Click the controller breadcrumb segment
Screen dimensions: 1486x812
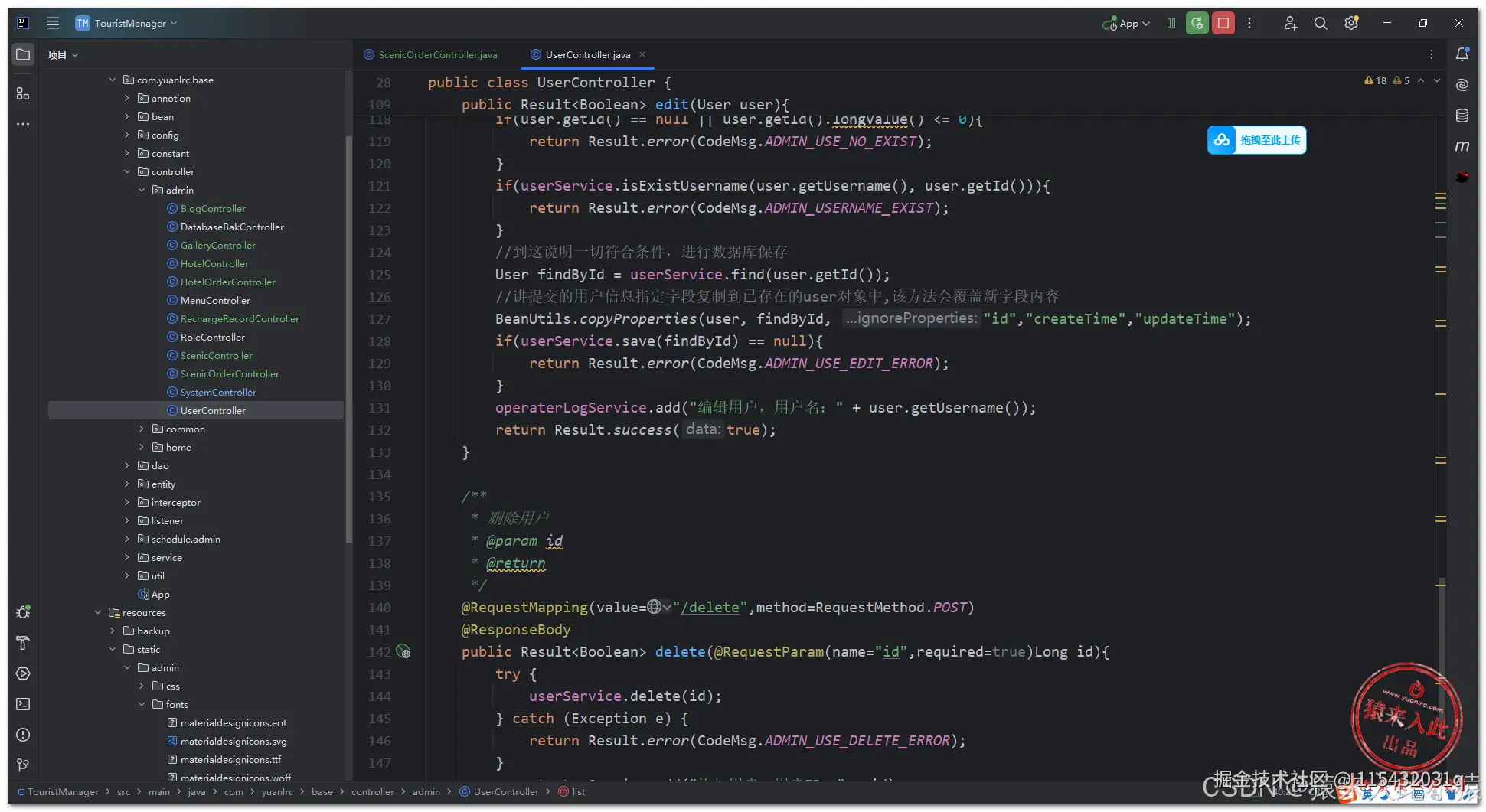(x=373, y=791)
